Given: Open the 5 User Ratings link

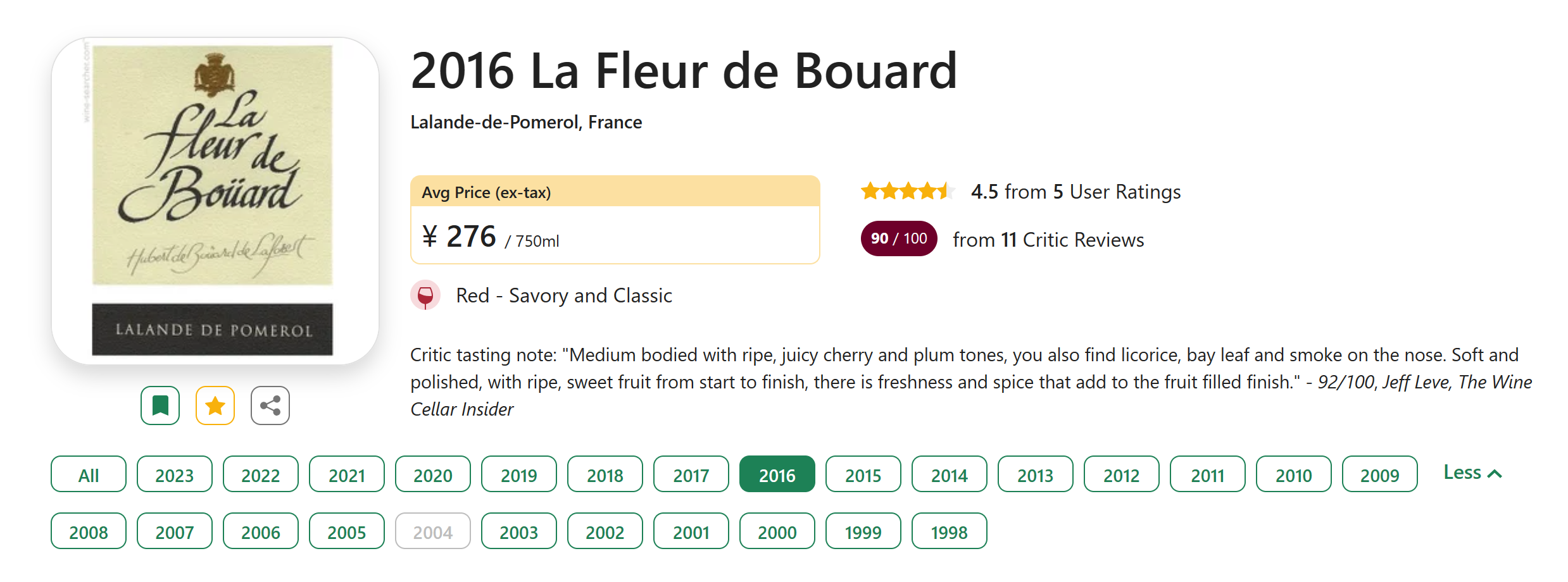Looking at the screenshot, I should click(x=1076, y=192).
